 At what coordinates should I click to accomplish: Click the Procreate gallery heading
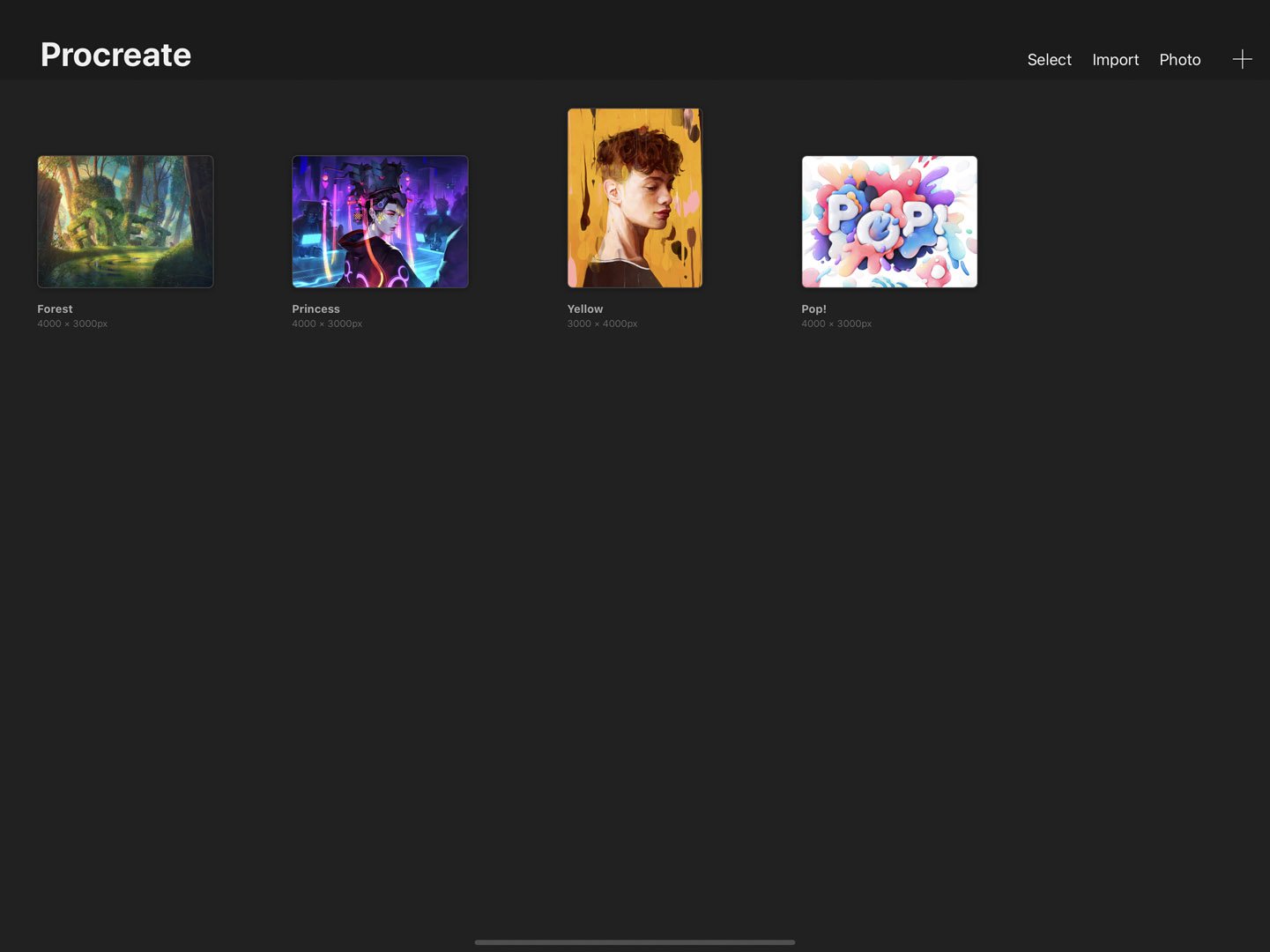115,55
